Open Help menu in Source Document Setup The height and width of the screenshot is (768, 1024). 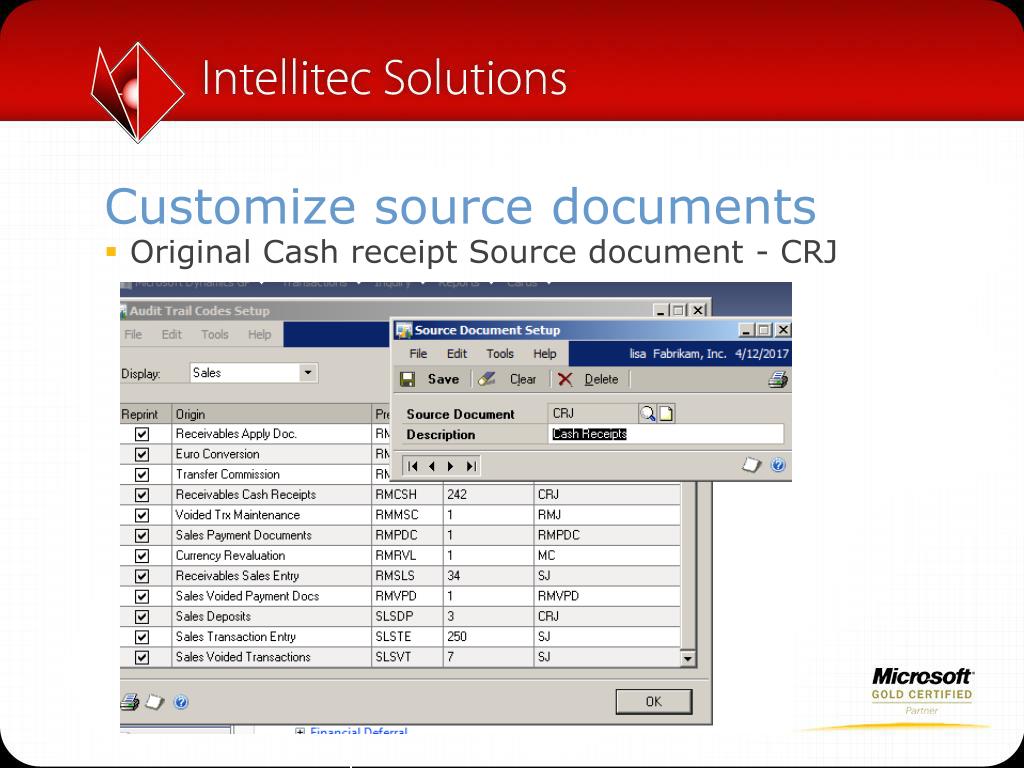(545, 353)
